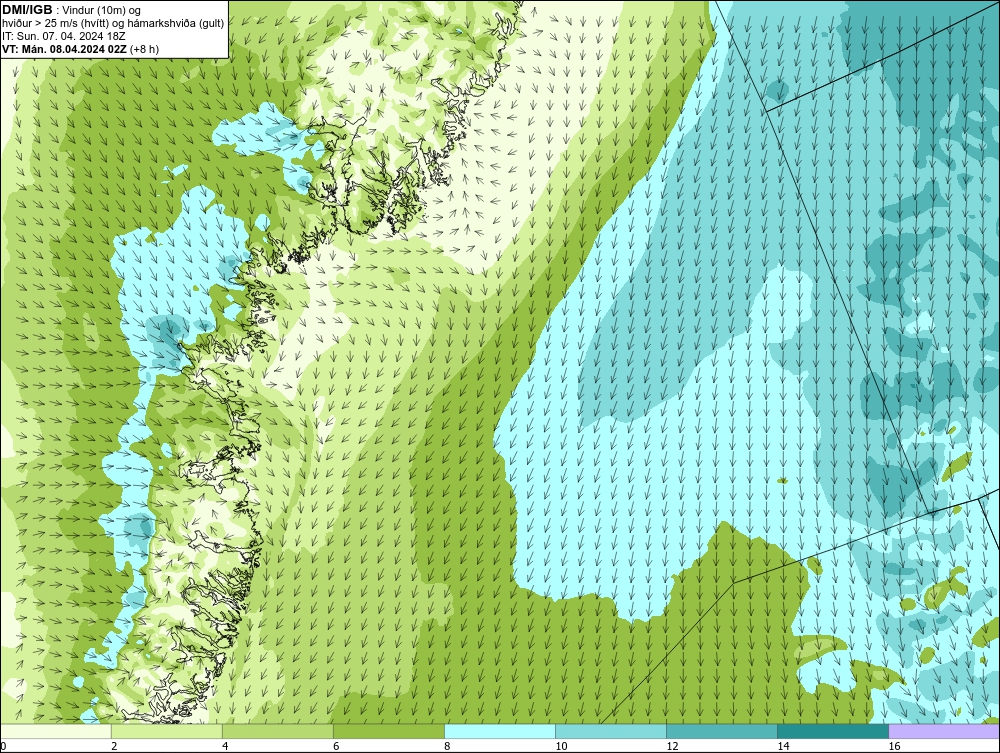The width and height of the screenshot is (1000, 753).
Task: Click the legend label '16'
Action: pos(893,746)
